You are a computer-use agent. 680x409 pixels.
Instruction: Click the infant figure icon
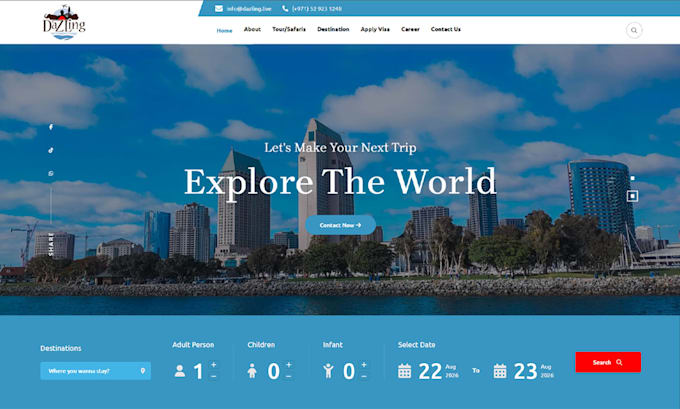328,371
